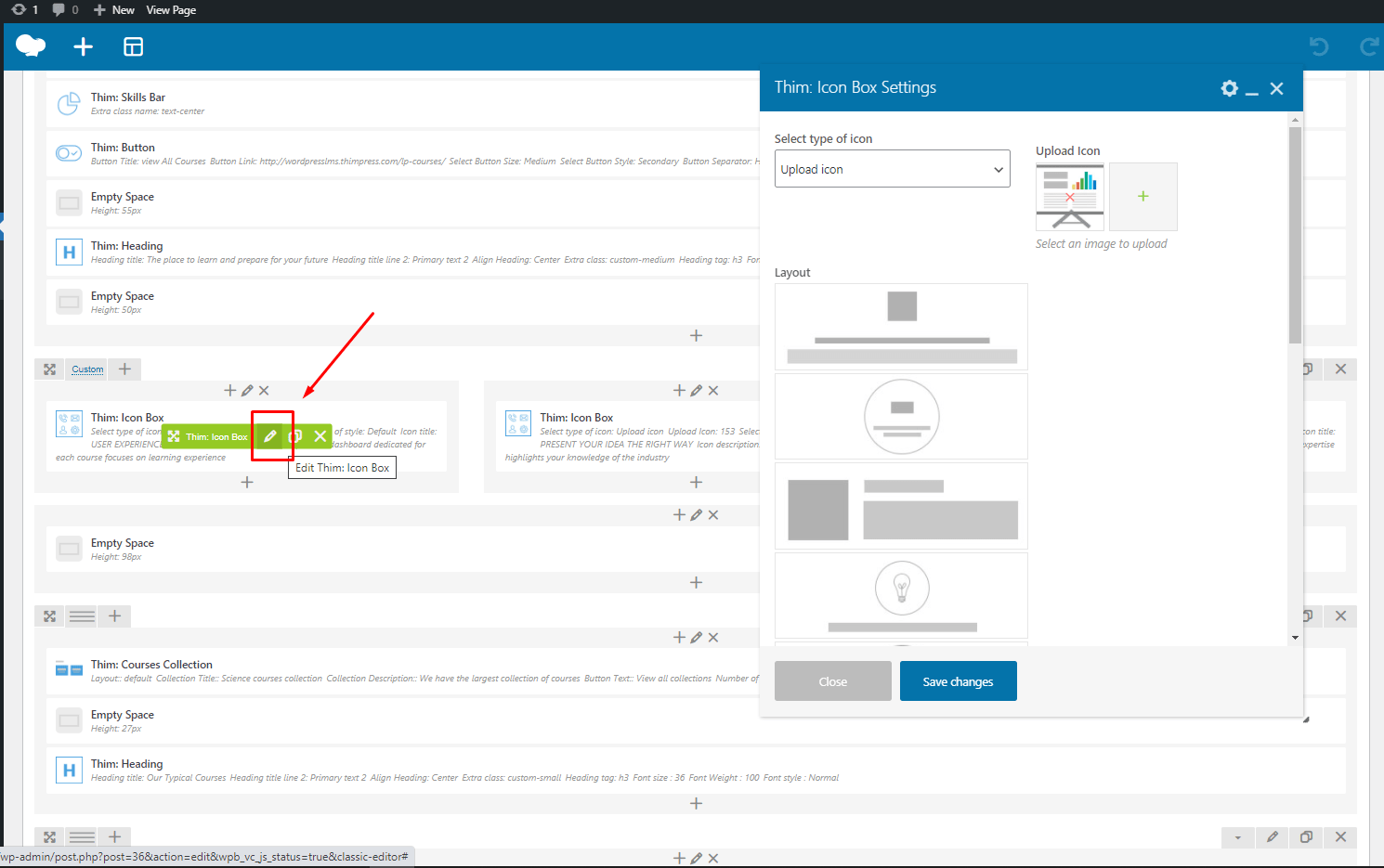The height and width of the screenshot is (868, 1384).
Task: Edit column containing PRESENT YOUR IDEA box
Action: coord(697,391)
